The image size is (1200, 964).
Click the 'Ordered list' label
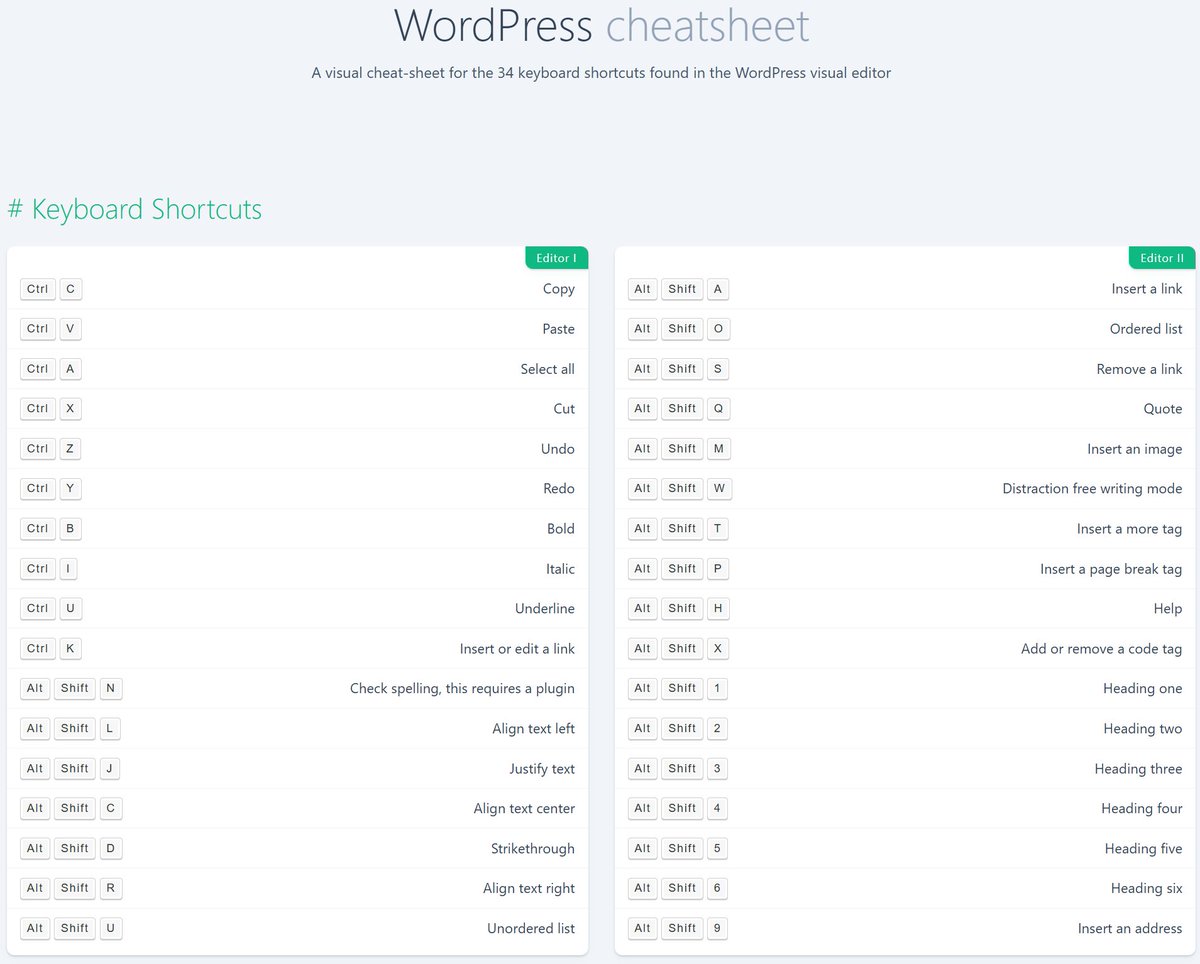(x=1146, y=329)
